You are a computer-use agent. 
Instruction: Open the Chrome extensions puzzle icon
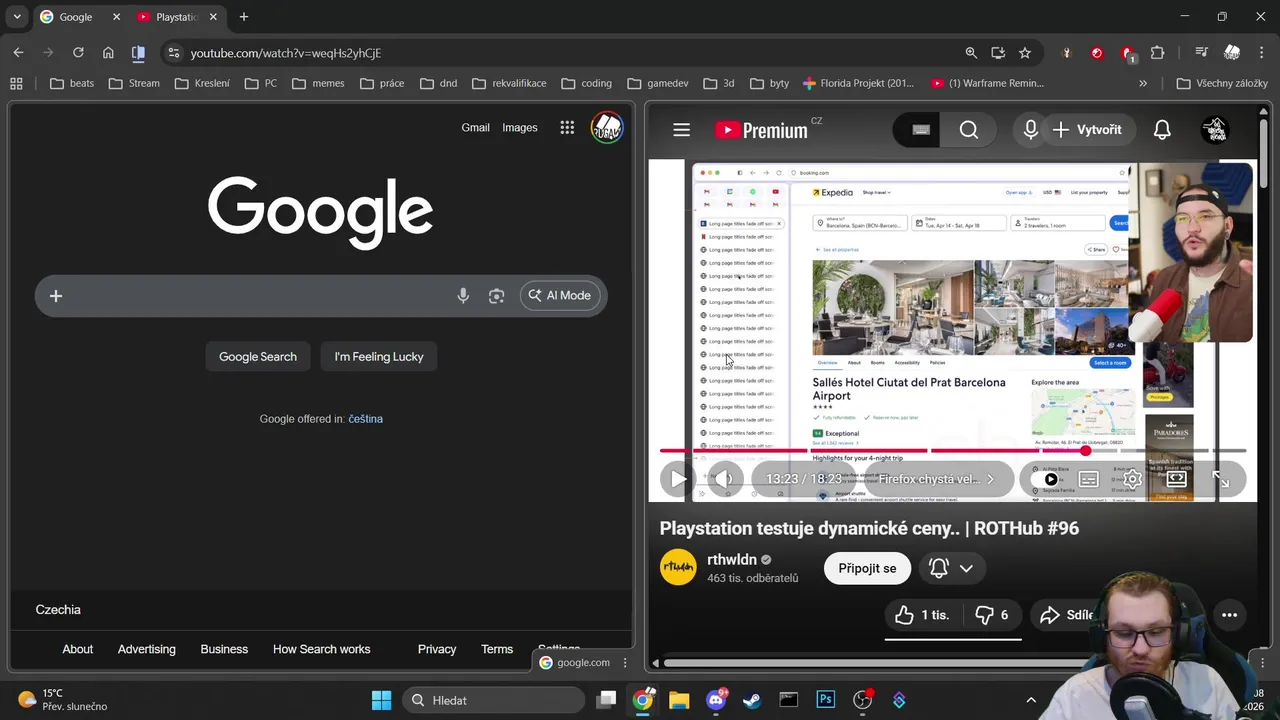coord(1157,53)
